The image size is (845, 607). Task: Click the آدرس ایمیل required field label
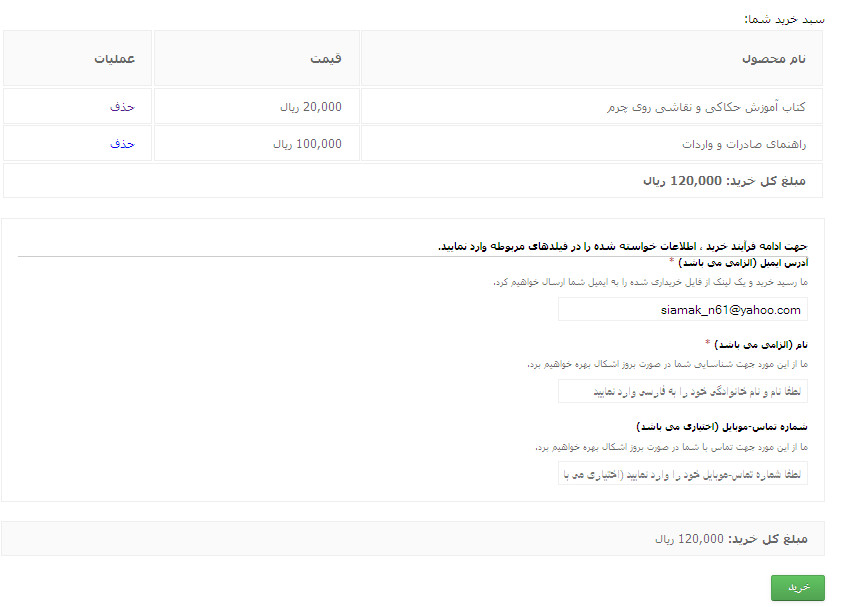coord(743,262)
